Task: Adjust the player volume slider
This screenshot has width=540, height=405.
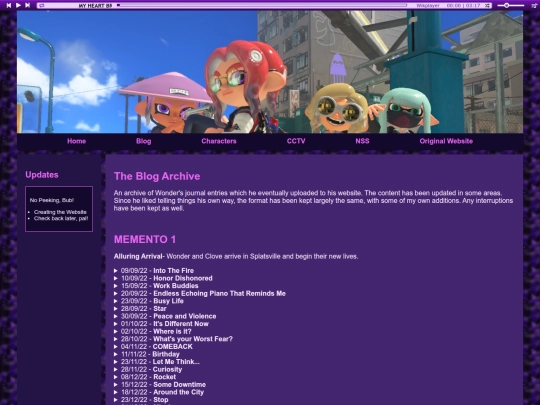Action: [x=511, y=6]
